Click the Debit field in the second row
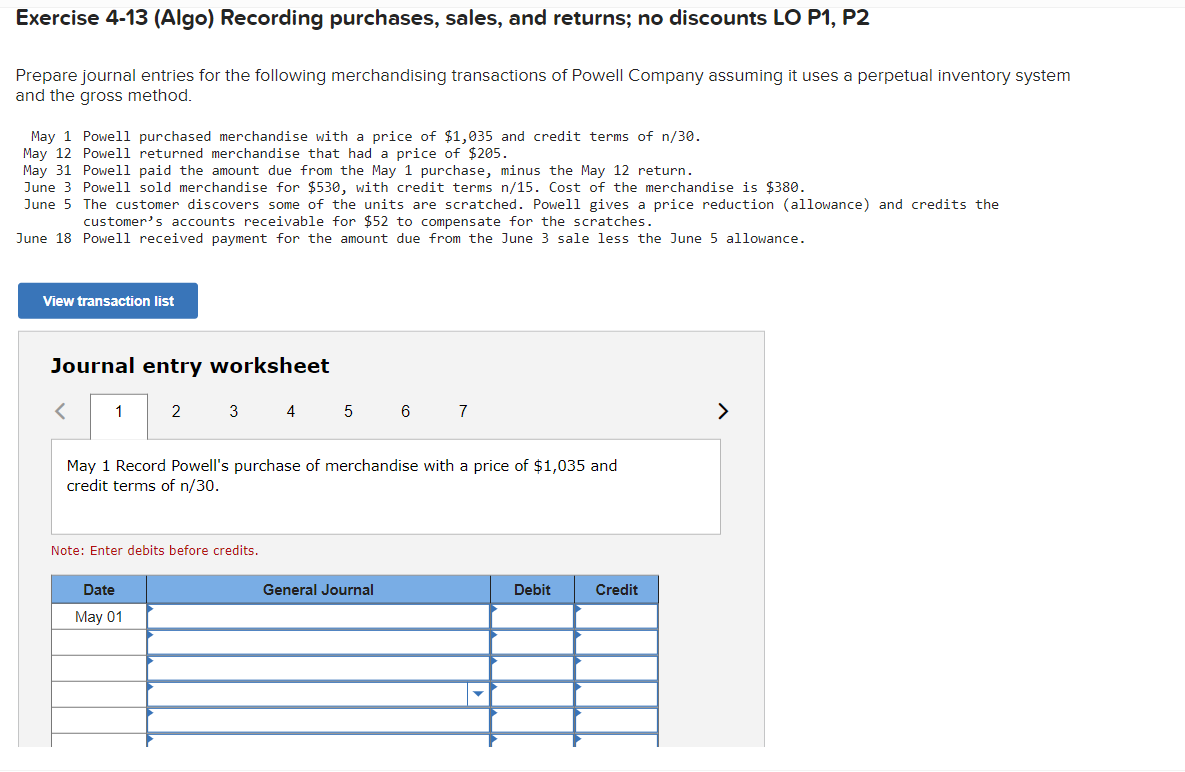The width and height of the screenshot is (1185, 772). pos(532,642)
